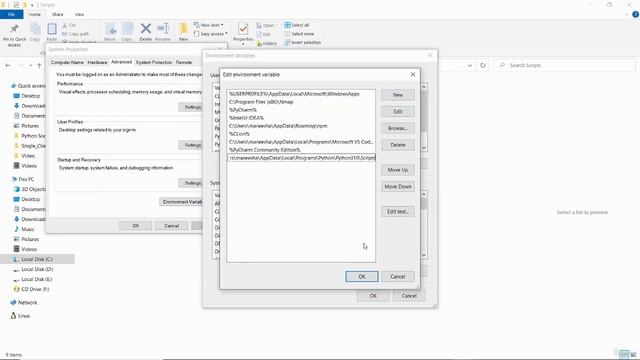This screenshot has width=640, height=360.
Task: Click New in Edit environment variable dialog
Action: [398, 95]
